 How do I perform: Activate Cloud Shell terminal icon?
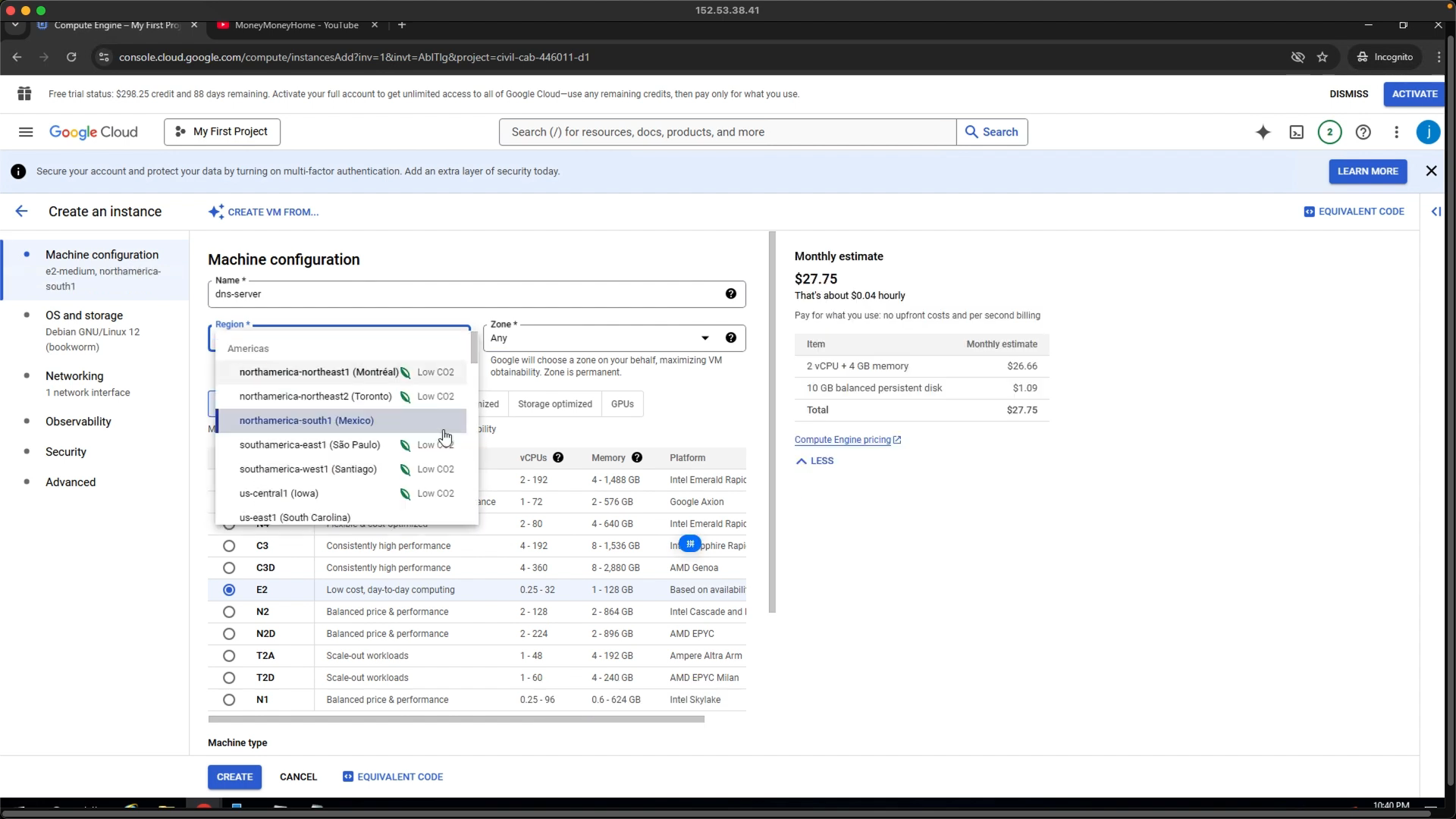pos(1297,132)
